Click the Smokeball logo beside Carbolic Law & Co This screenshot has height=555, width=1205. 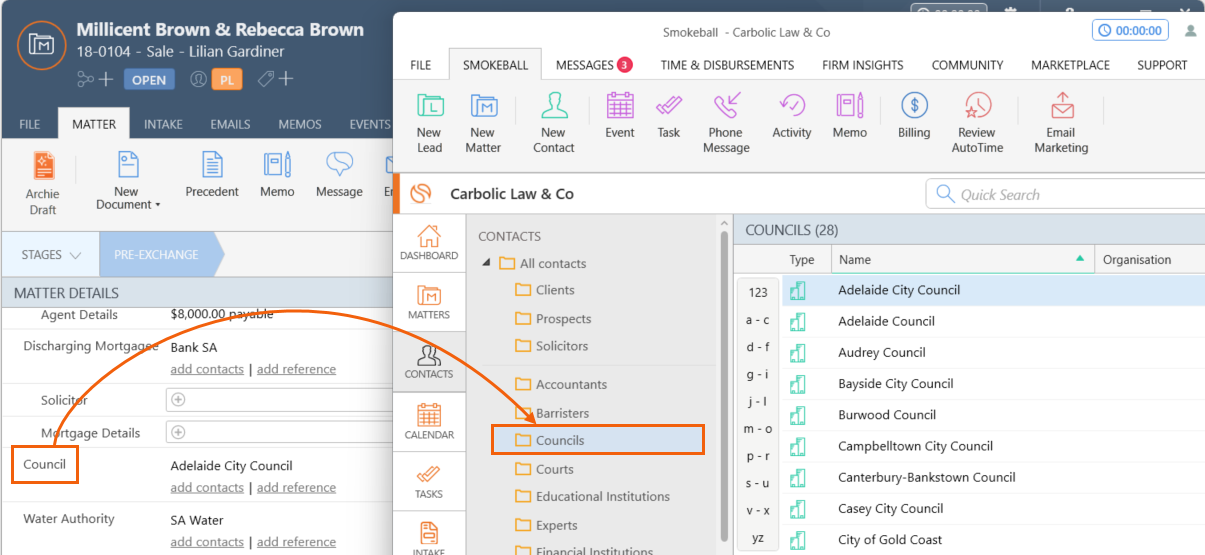421,194
